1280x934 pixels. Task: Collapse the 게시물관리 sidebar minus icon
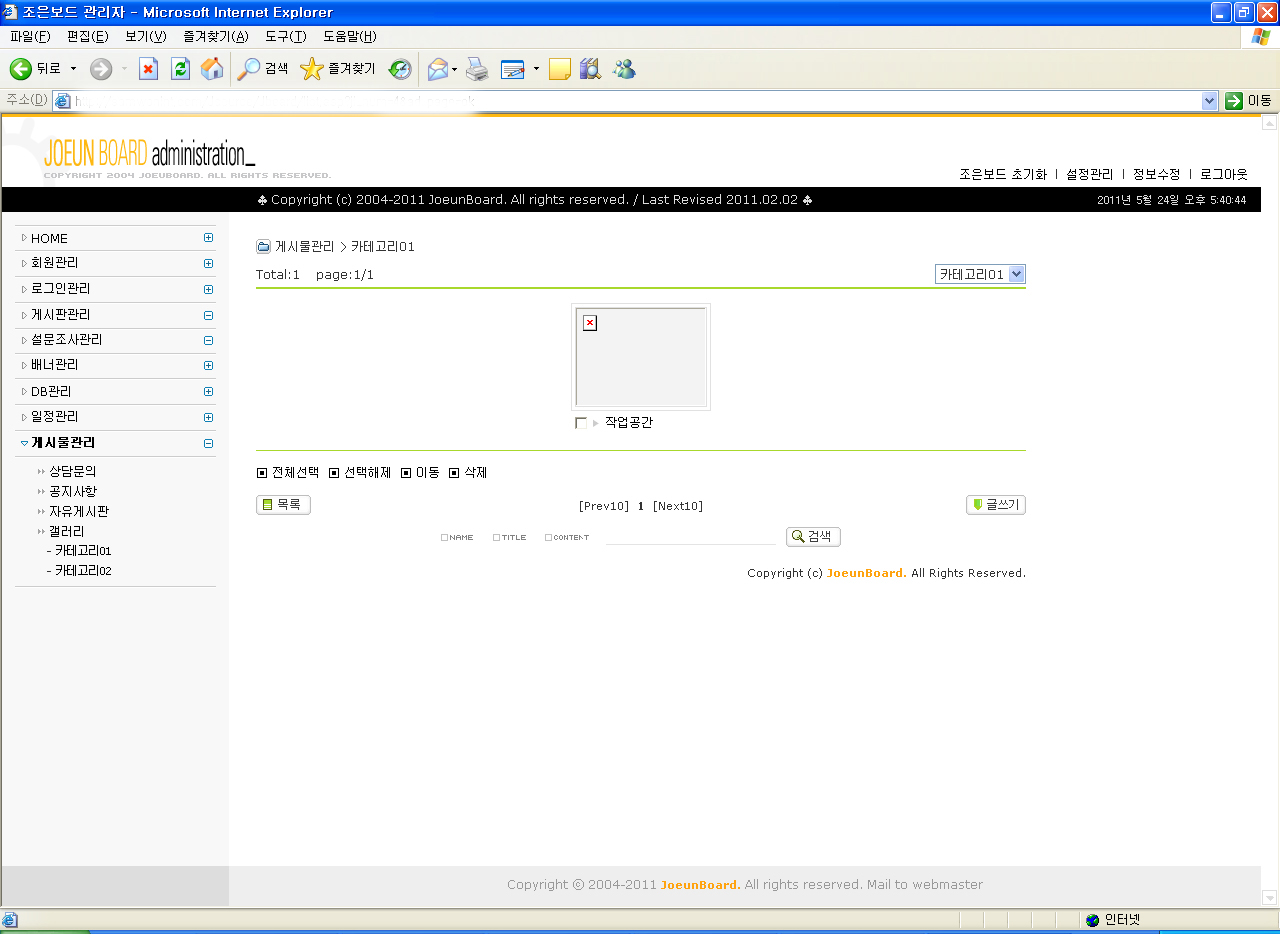tap(208, 443)
